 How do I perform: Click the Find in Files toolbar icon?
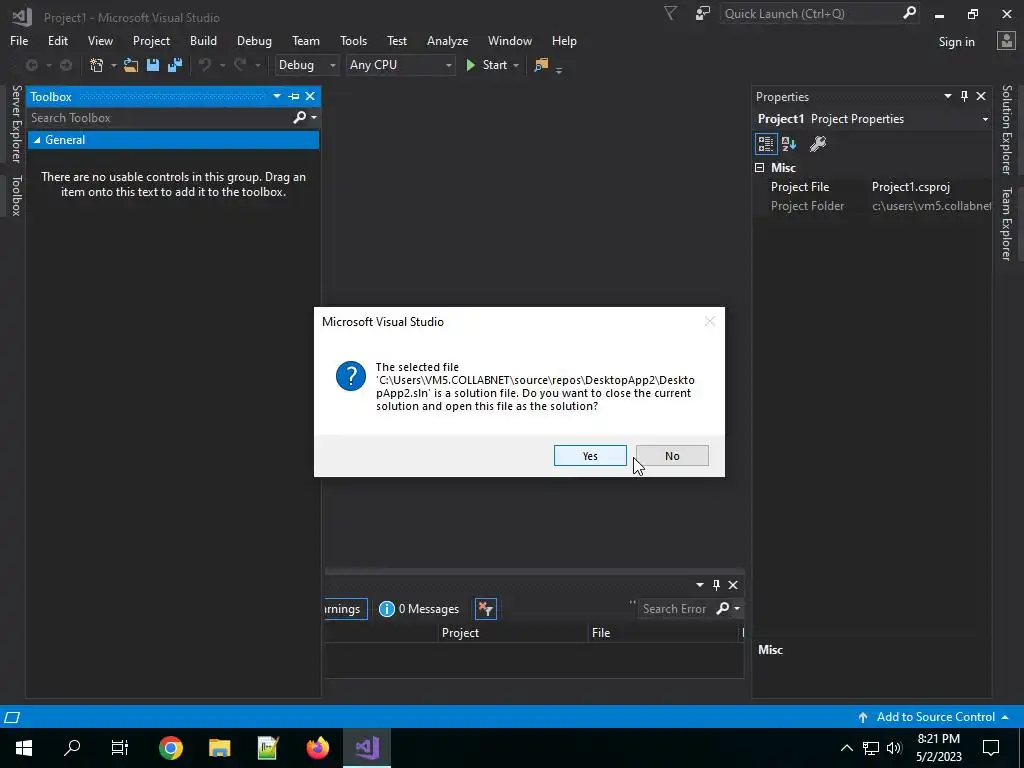click(x=541, y=65)
